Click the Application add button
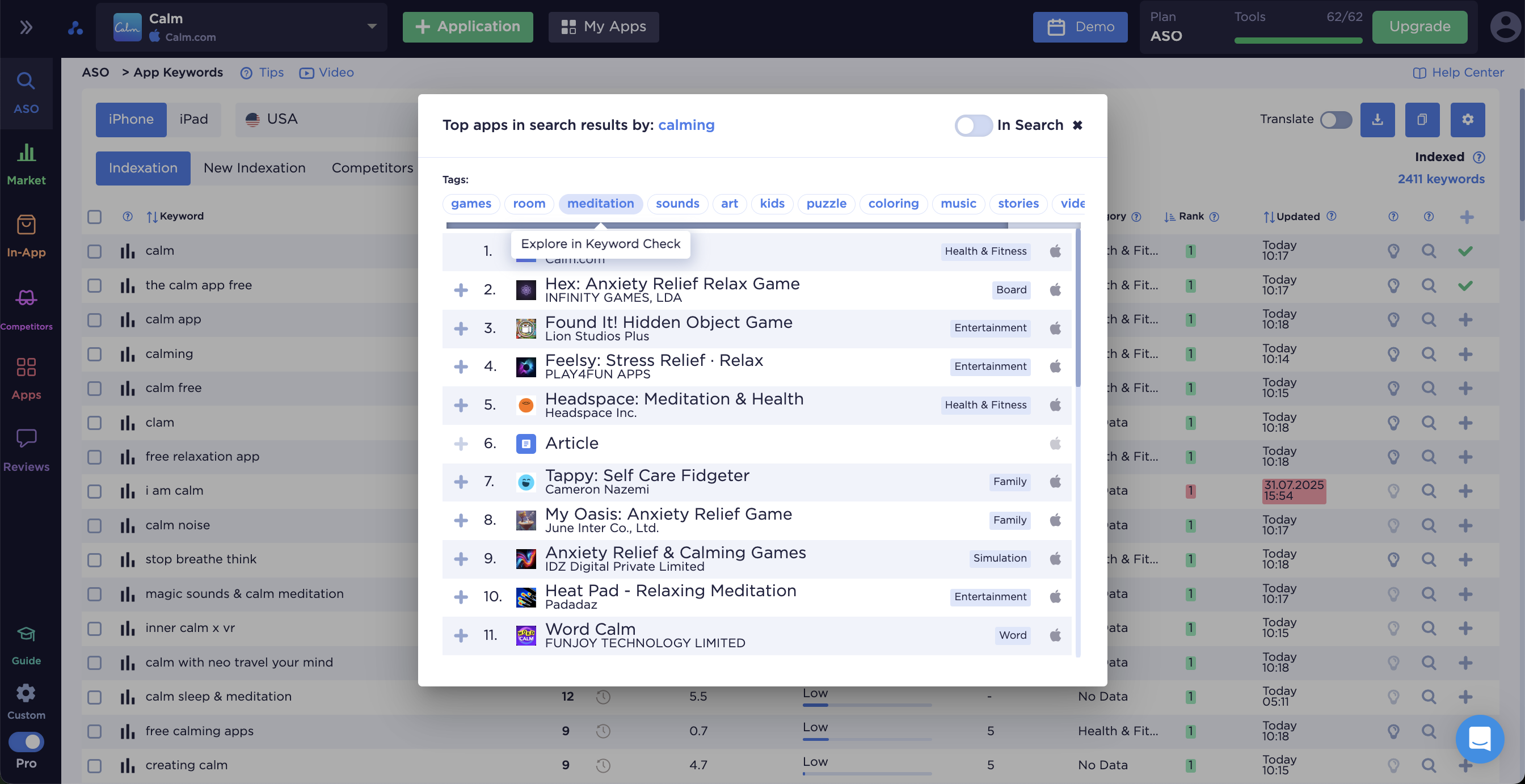The width and height of the screenshot is (1525, 784). pos(467,27)
